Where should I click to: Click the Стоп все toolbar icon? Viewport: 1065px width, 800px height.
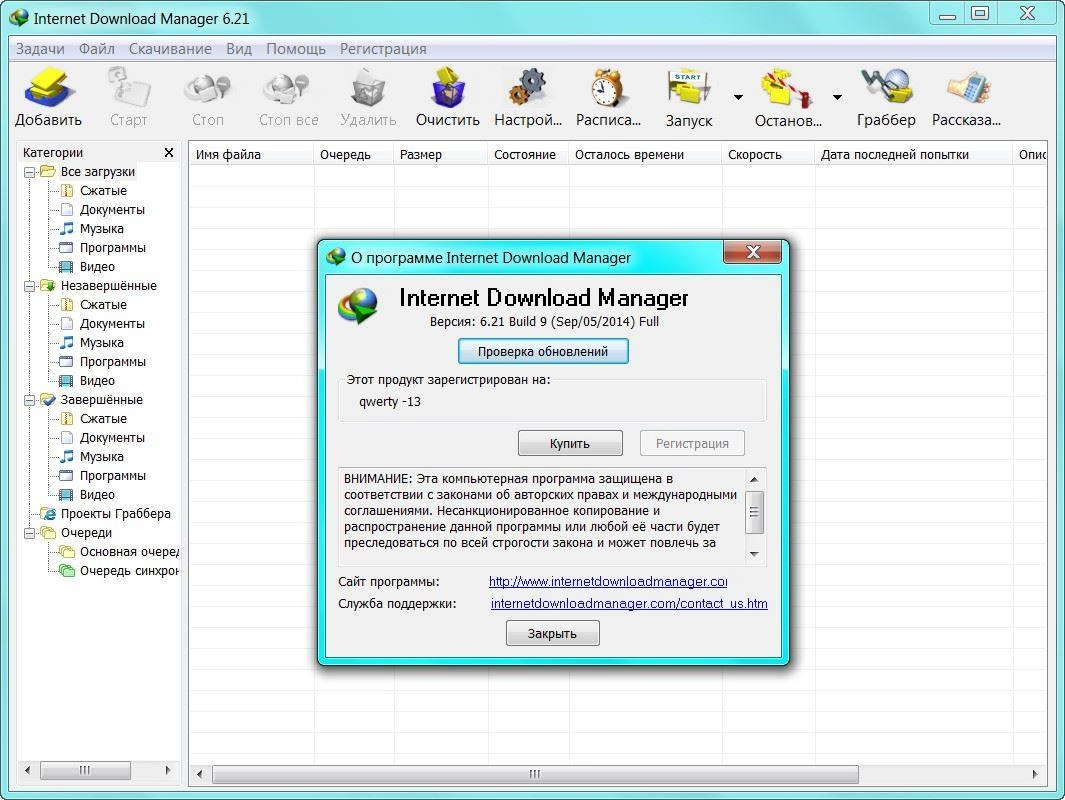(288, 88)
